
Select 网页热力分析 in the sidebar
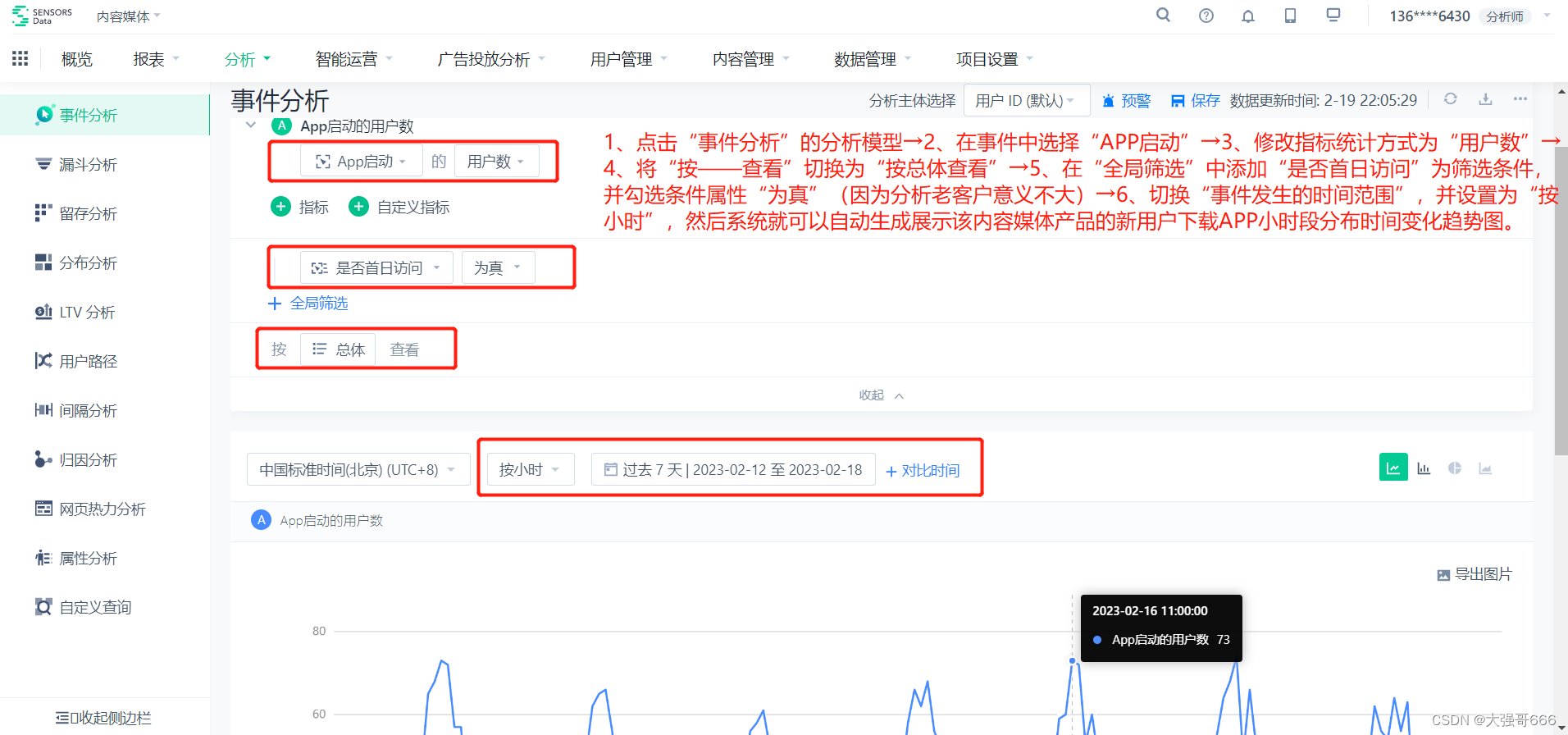click(x=105, y=509)
